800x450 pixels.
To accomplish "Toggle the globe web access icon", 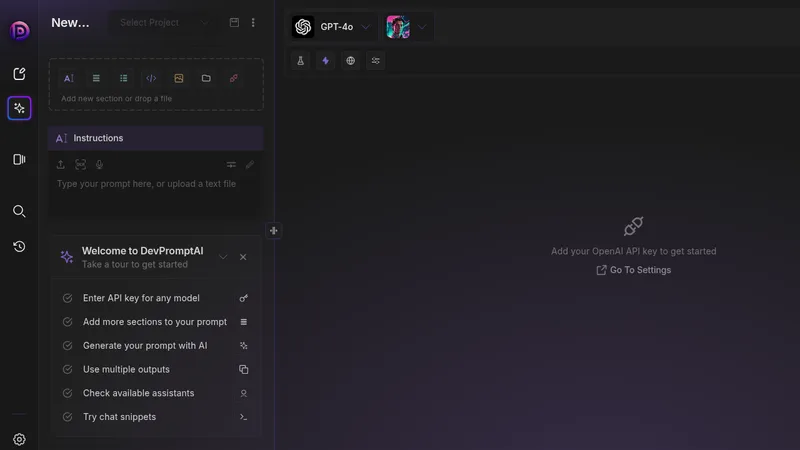I will pyautogui.click(x=351, y=61).
